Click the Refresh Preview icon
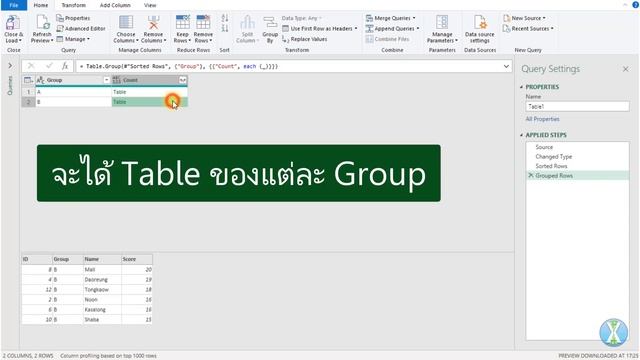640x360 pixels. point(42,29)
